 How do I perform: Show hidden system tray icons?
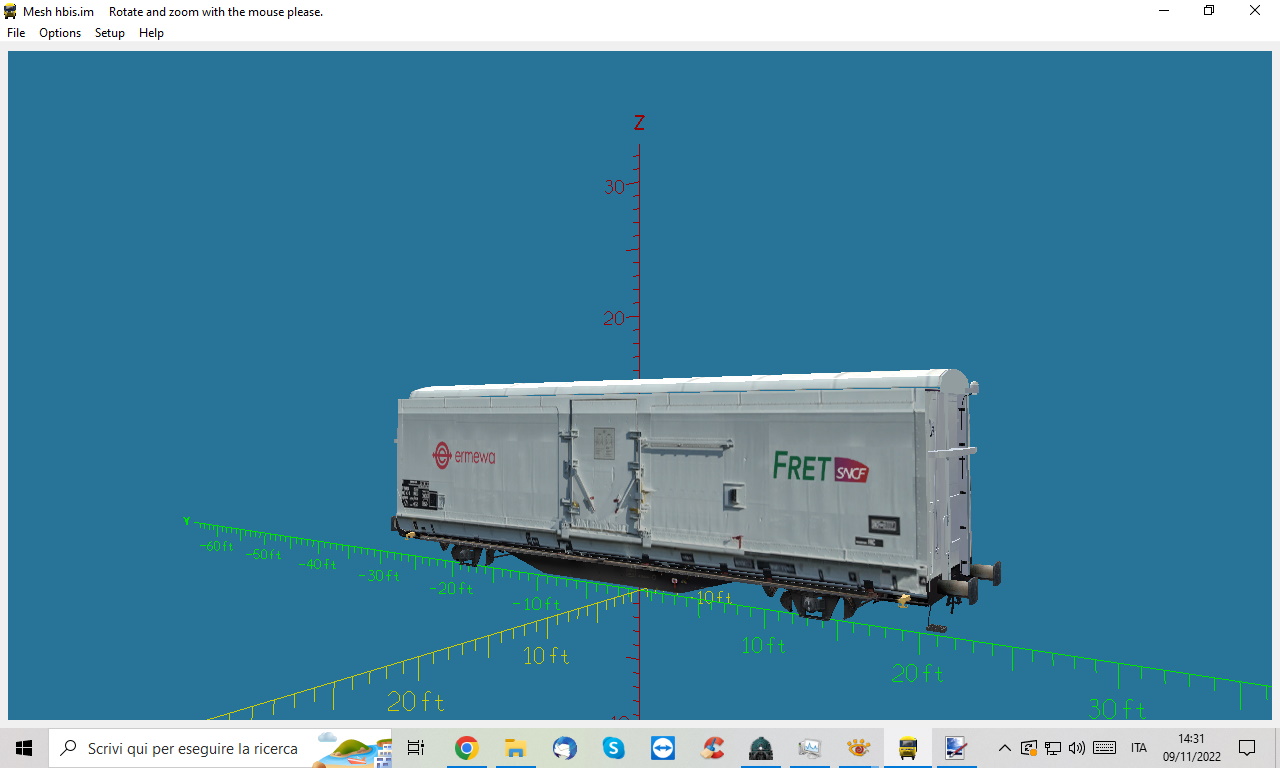coord(1005,748)
